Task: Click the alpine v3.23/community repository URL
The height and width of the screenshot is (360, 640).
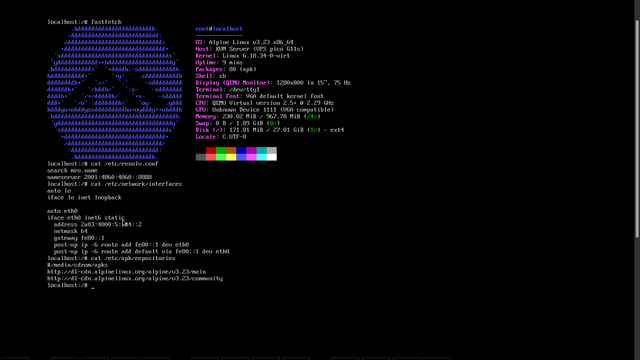Action: tap(135, 278)
